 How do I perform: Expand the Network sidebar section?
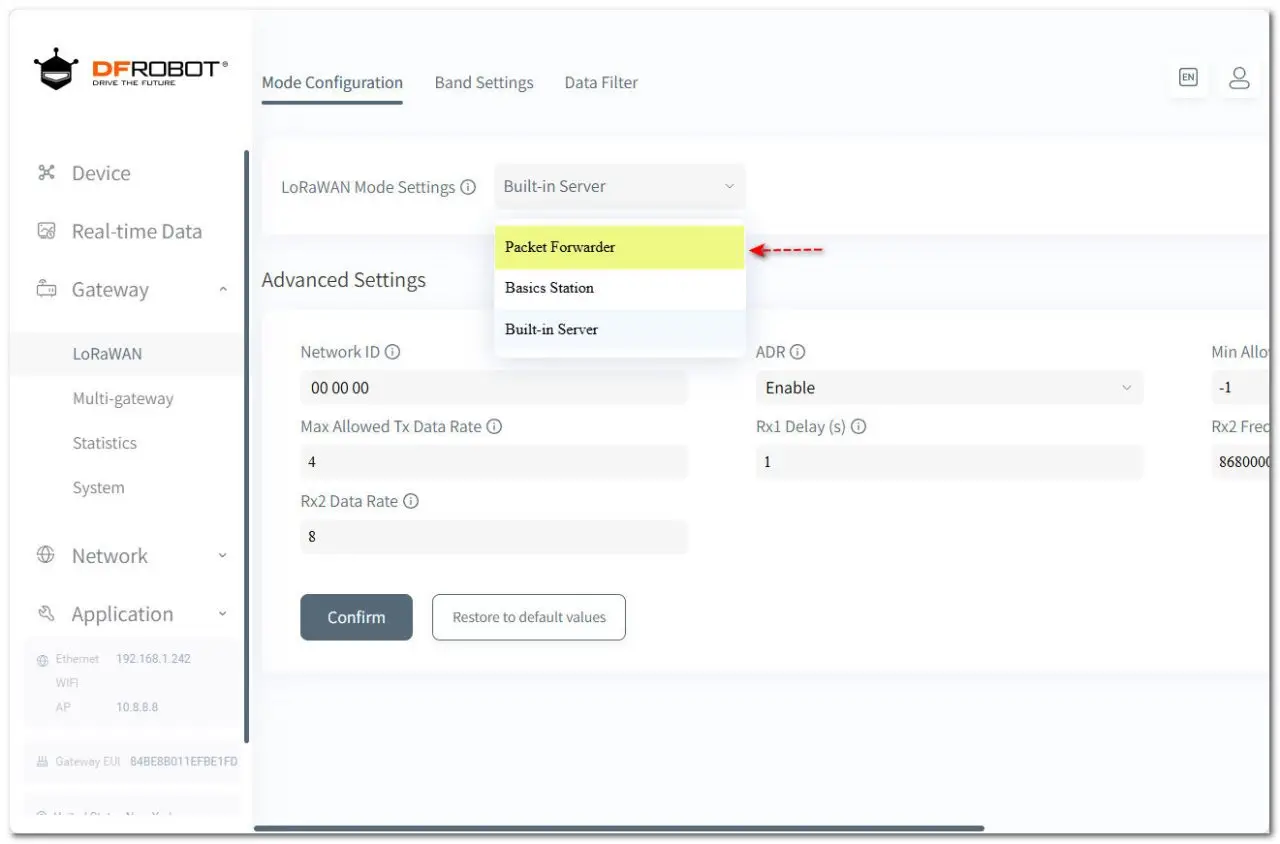[222, 556]
